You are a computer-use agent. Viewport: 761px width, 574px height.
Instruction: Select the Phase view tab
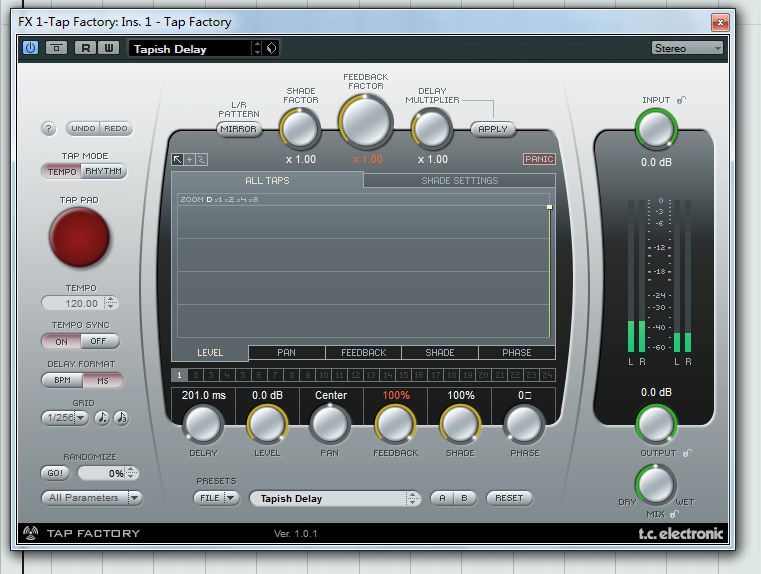[x=517, y=353]
